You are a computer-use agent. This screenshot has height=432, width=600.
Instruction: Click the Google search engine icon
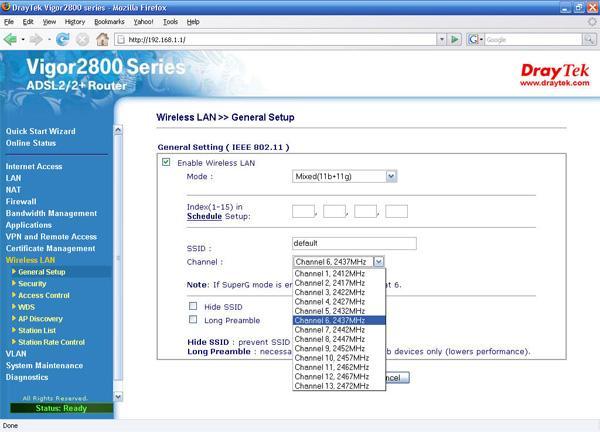[x=473, y=39]
